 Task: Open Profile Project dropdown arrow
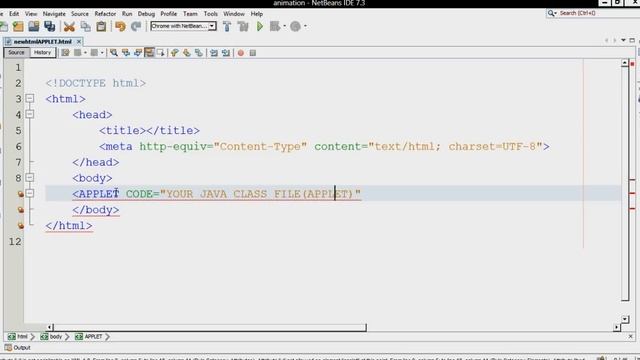[305, 27]
